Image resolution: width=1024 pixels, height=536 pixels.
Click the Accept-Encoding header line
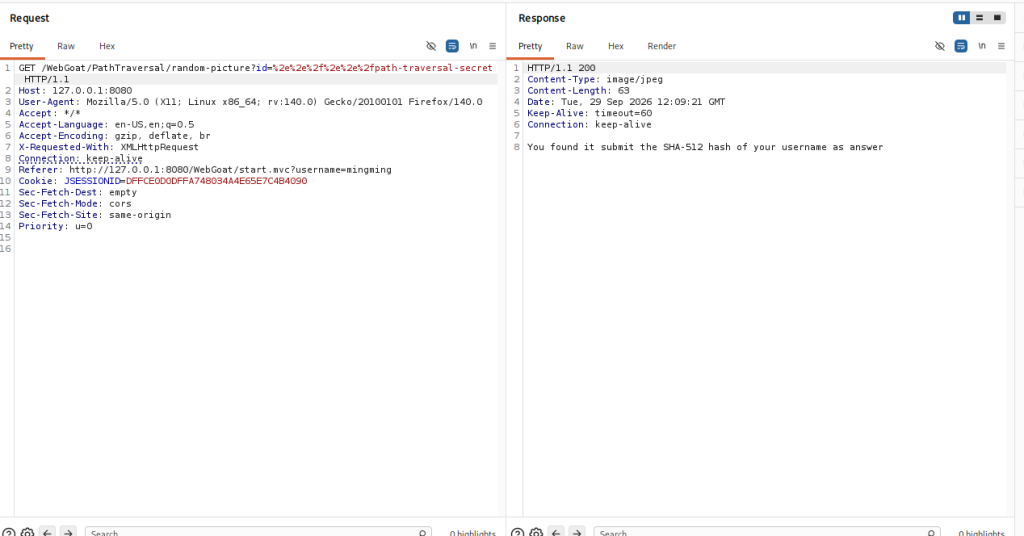[x=114, y=136]
